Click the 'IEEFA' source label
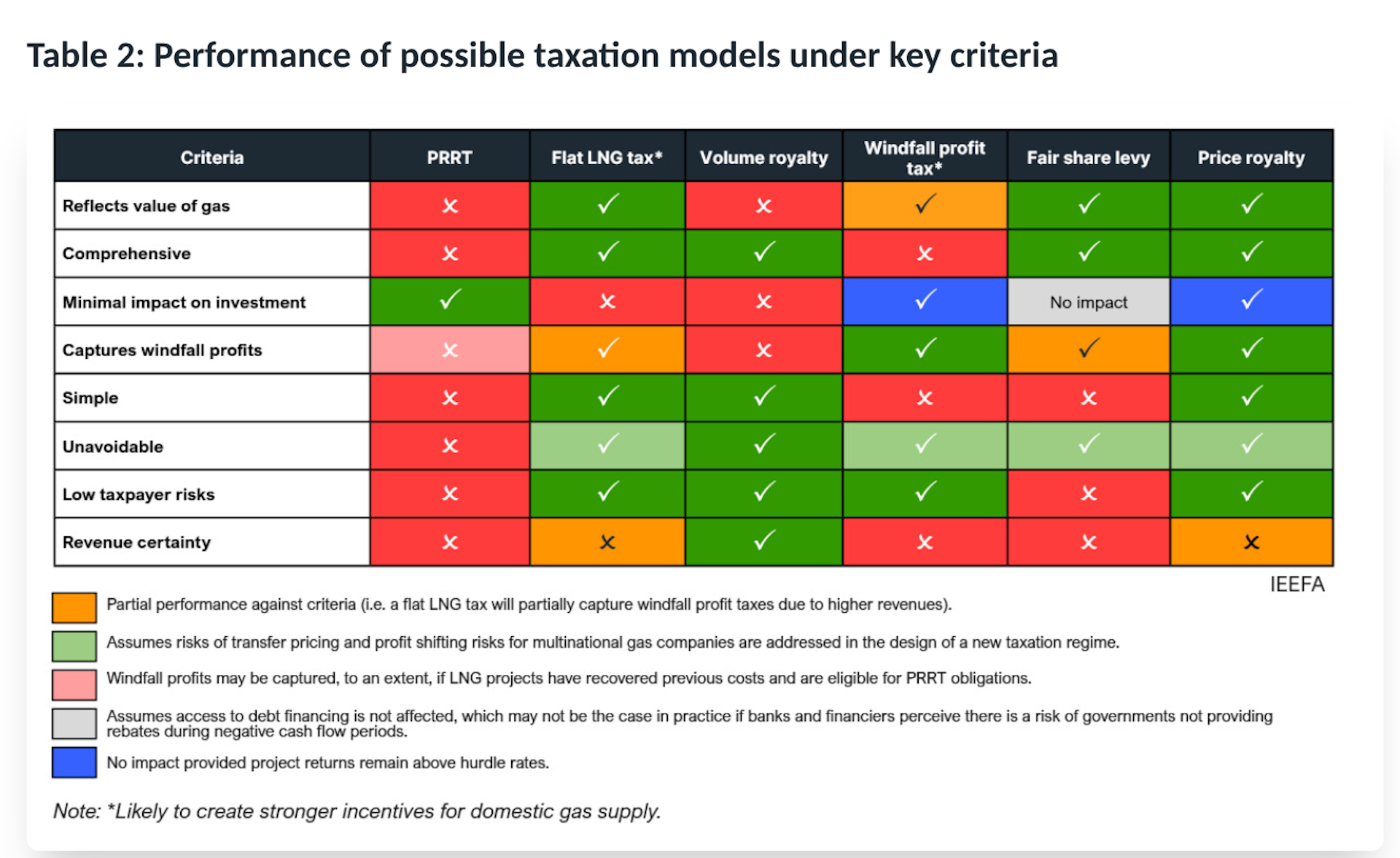This screenshot has width=1400, height=858. [1296, 584]
